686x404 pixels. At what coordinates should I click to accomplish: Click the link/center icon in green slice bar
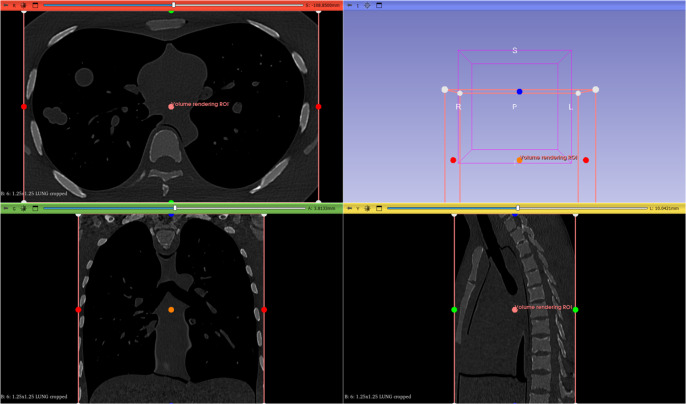point(24,208)
